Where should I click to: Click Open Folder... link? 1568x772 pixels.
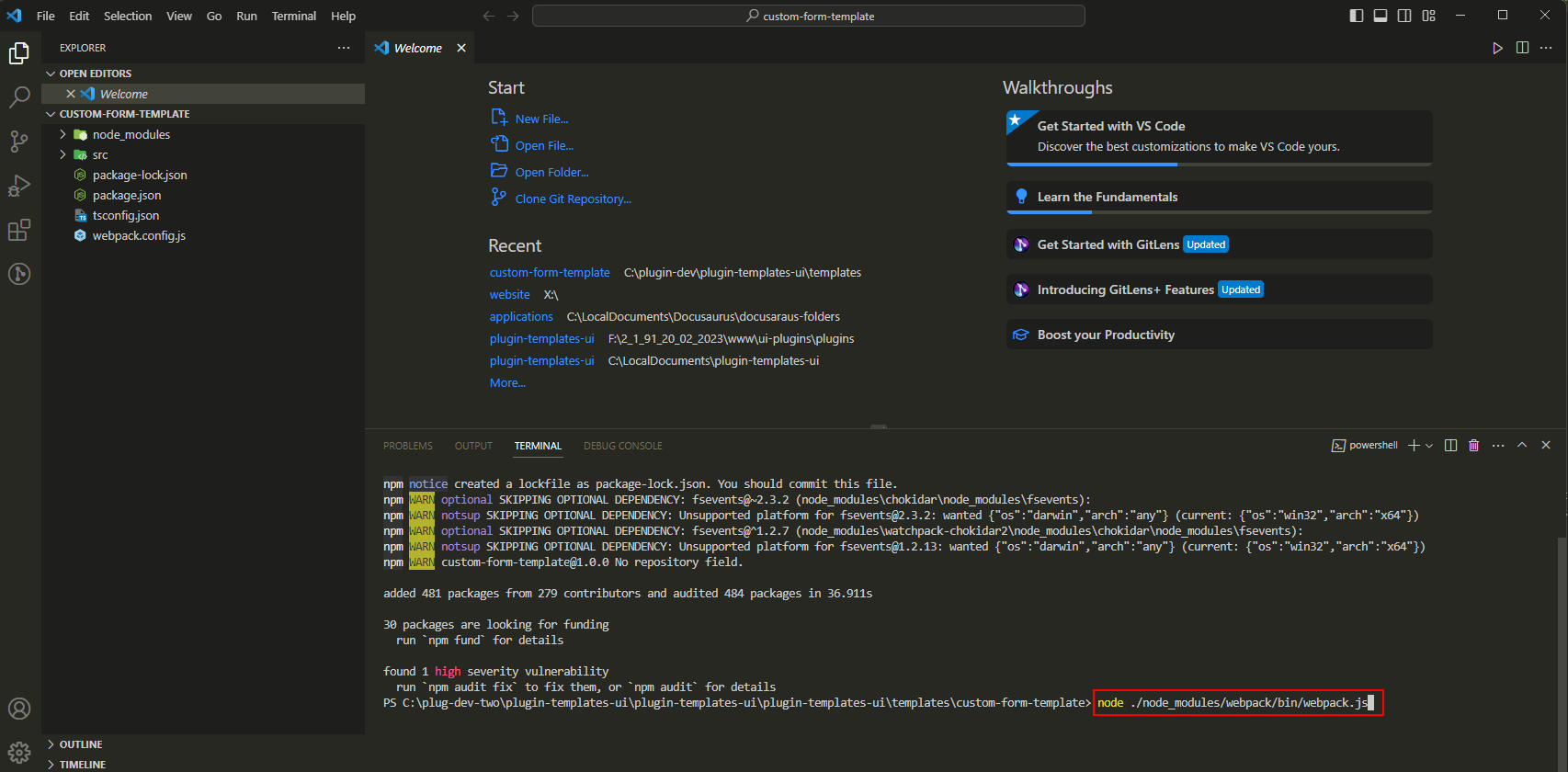[551, 172]
